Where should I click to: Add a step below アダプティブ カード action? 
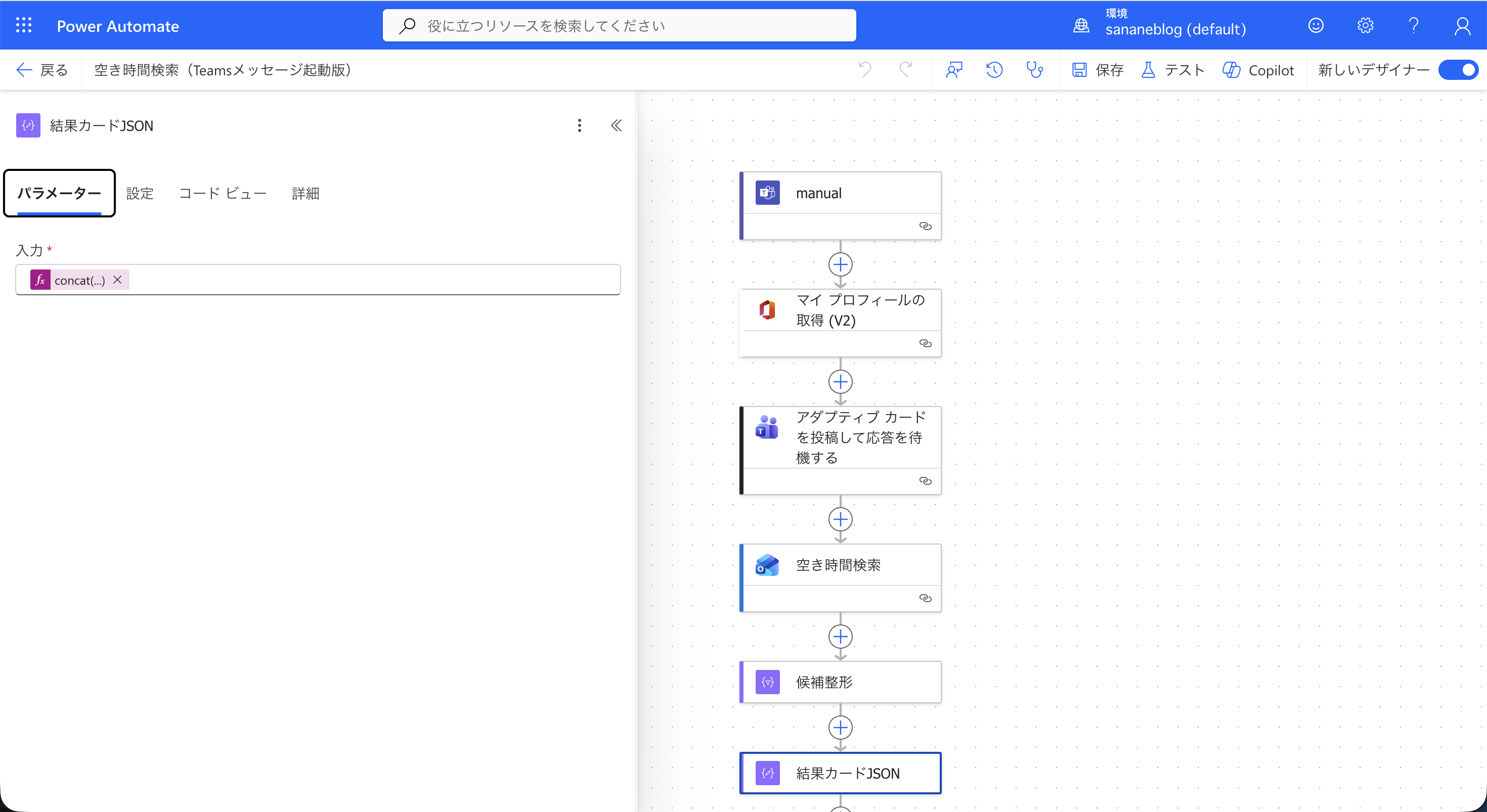(x=841, y=519)
